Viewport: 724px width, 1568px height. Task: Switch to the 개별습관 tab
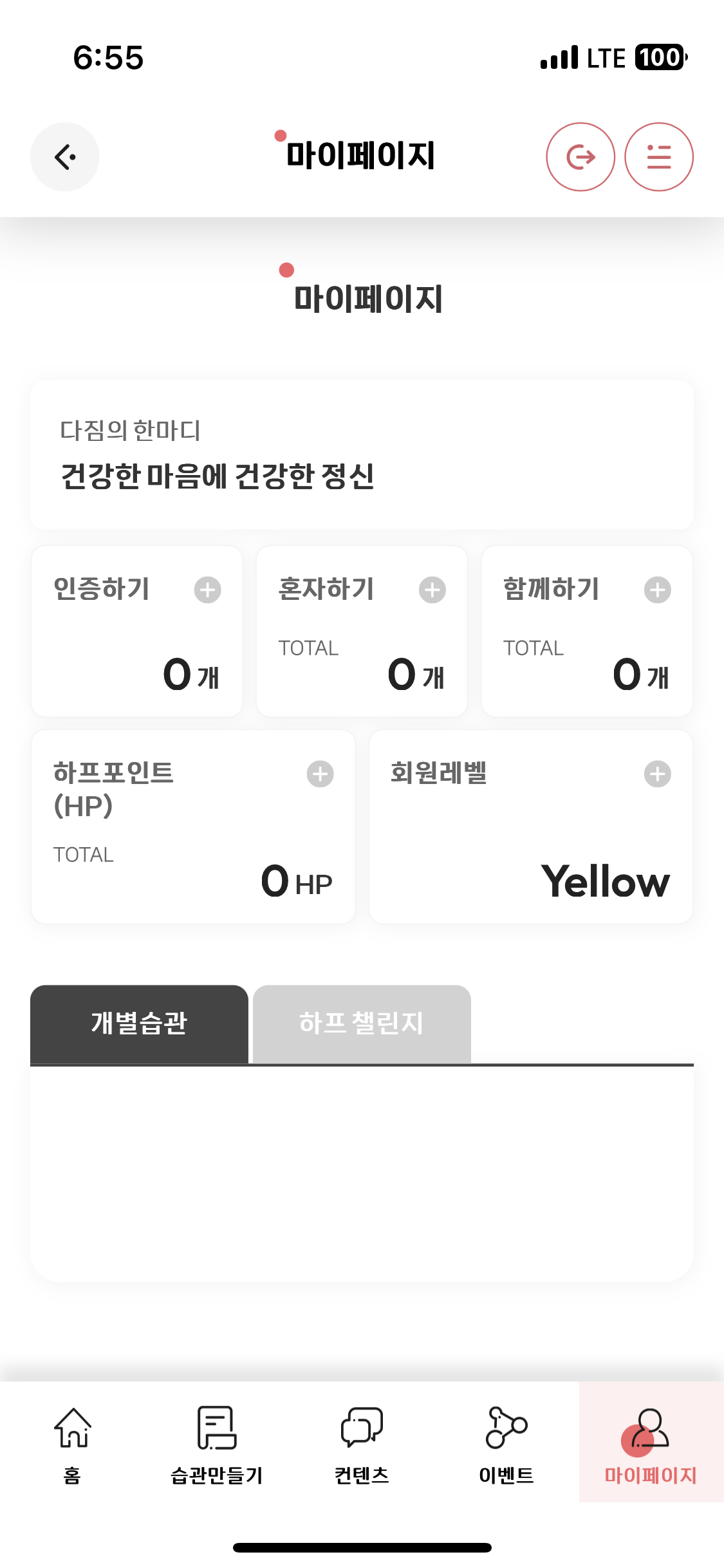[x=139, y=1023]
